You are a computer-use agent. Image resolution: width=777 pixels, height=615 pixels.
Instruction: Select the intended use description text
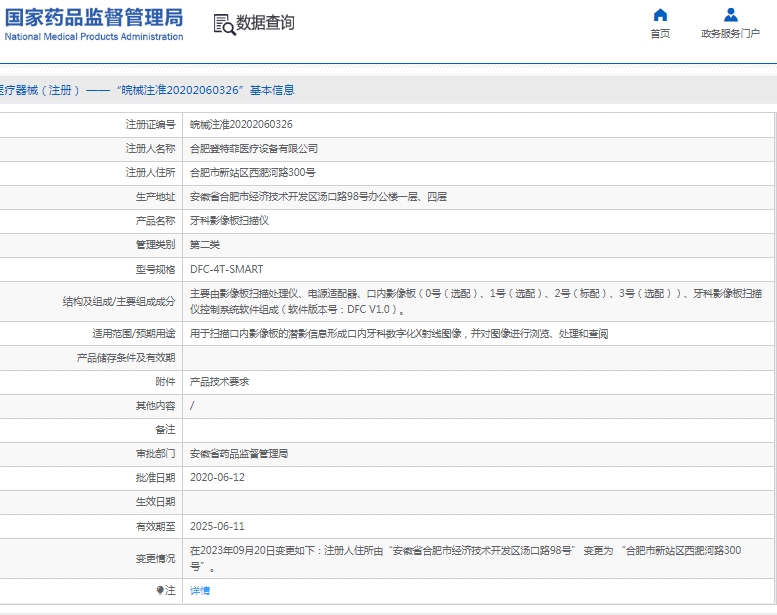tap(399, 334)
